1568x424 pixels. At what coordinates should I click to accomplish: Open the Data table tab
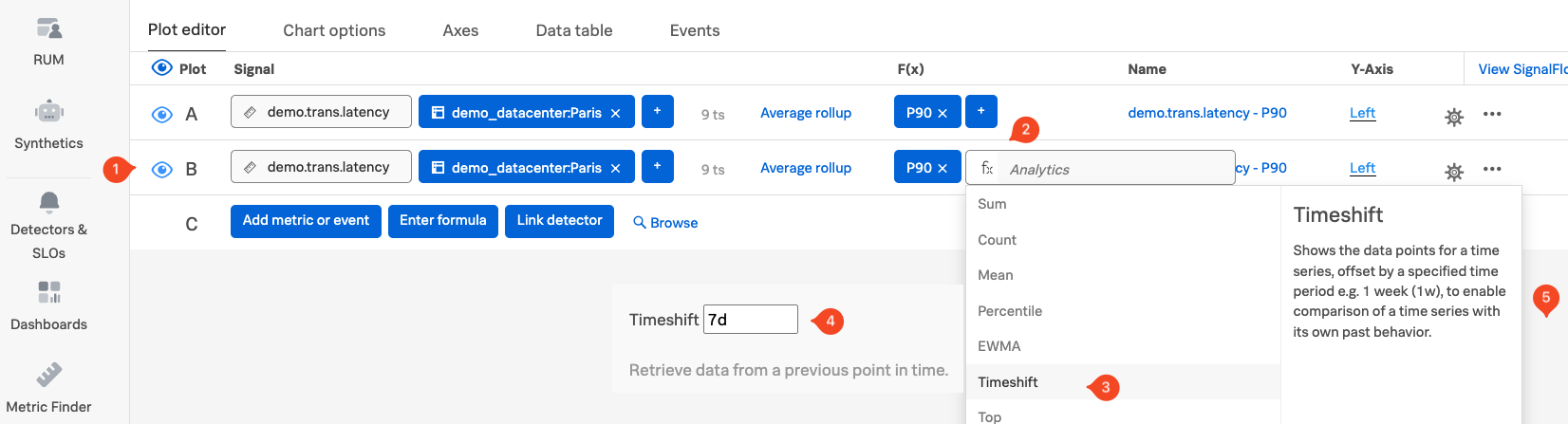573,30
